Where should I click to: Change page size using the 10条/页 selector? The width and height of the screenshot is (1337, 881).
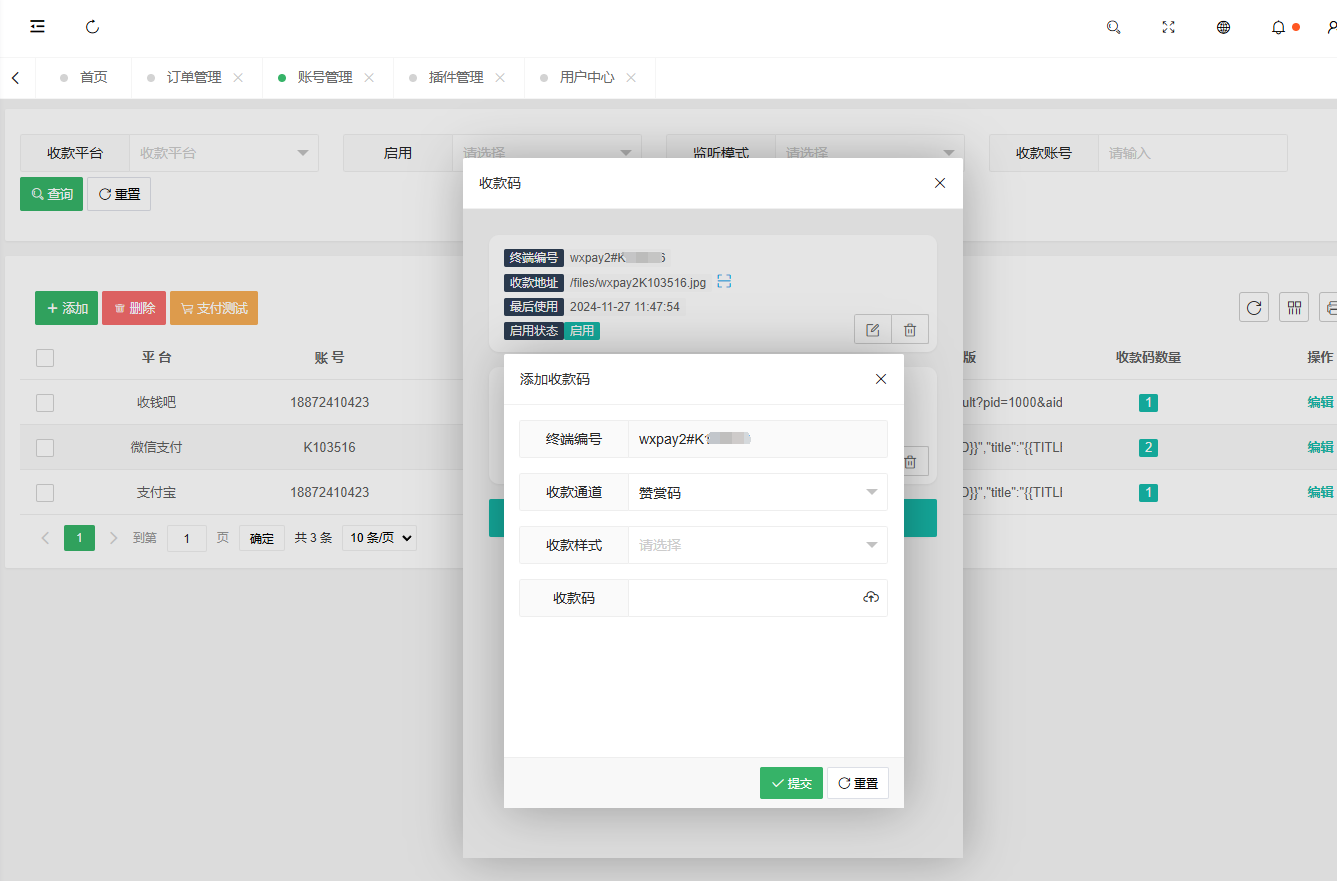point(379,537)
